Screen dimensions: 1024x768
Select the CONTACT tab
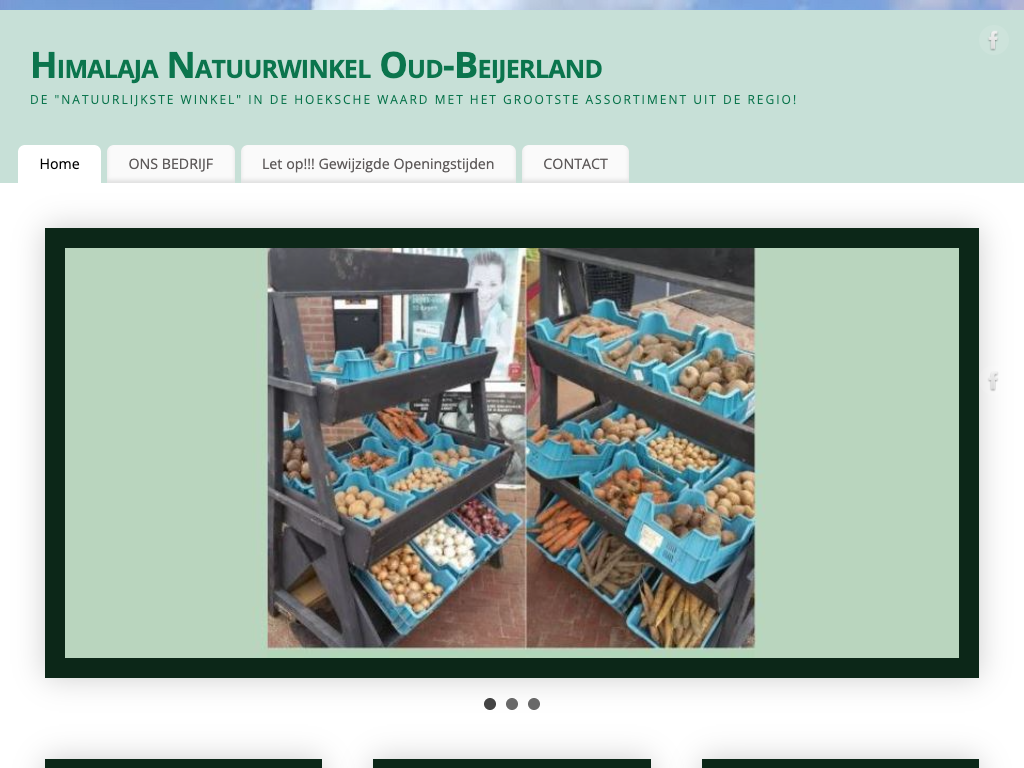575,164
